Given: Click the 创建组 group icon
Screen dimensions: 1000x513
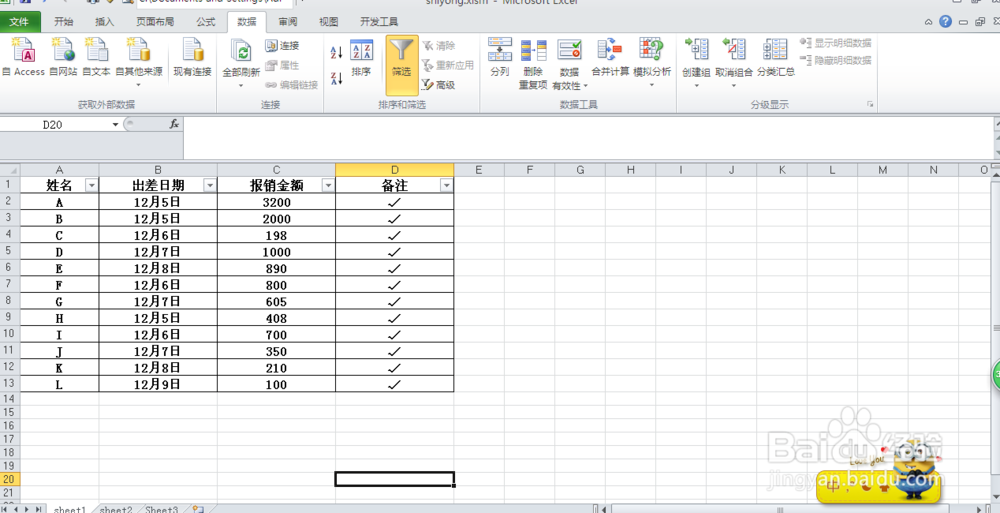Looking at the screenshot, I should 696,62.
